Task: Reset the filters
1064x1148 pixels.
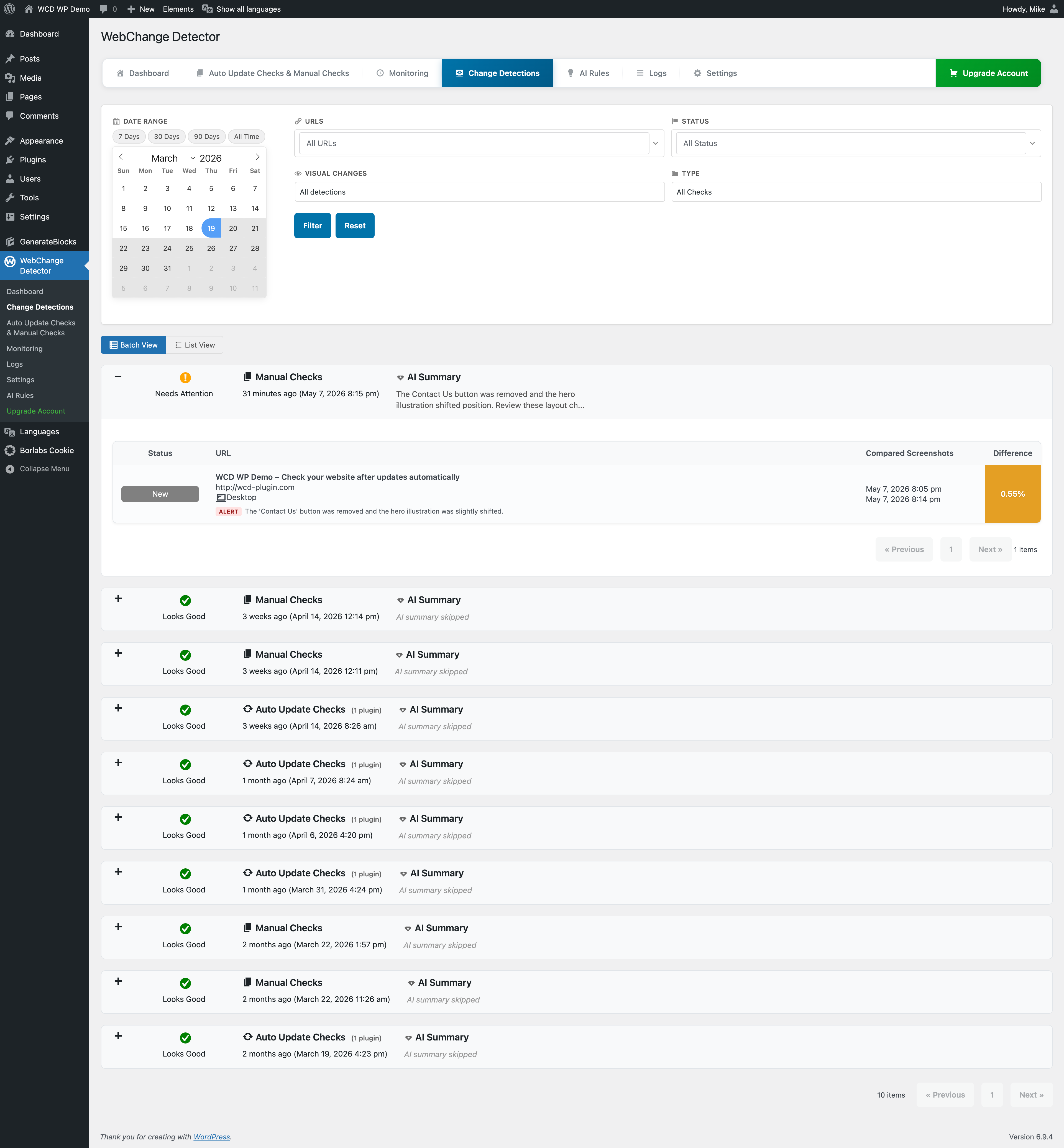Action: click(355, 226)
